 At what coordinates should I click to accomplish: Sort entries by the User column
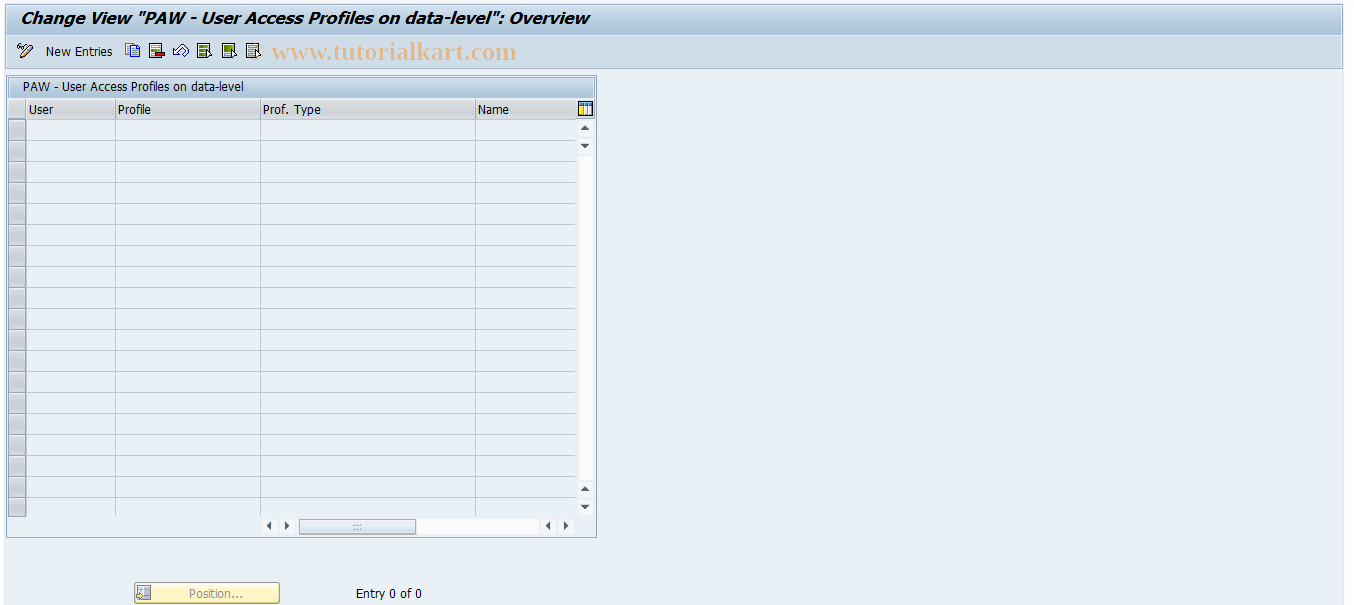click(70, 109)
